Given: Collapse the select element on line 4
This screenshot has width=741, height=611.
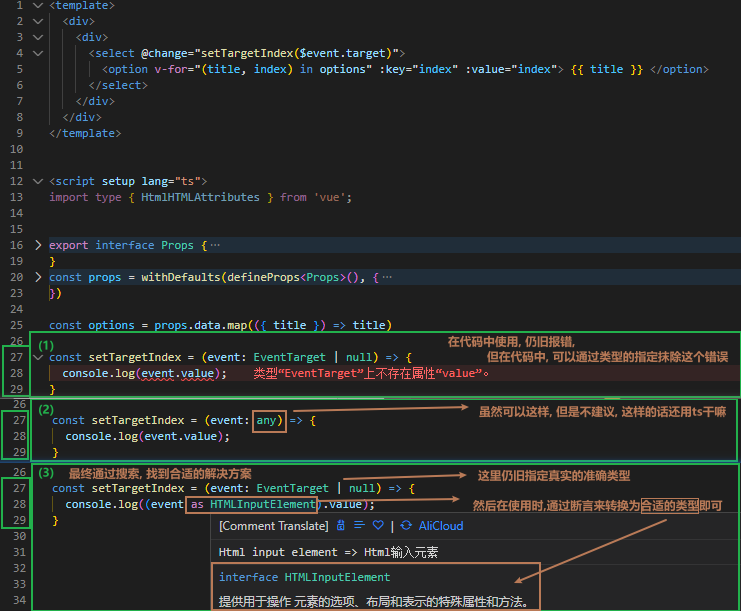Looking at the screenshot, I should tap(38, 53).
